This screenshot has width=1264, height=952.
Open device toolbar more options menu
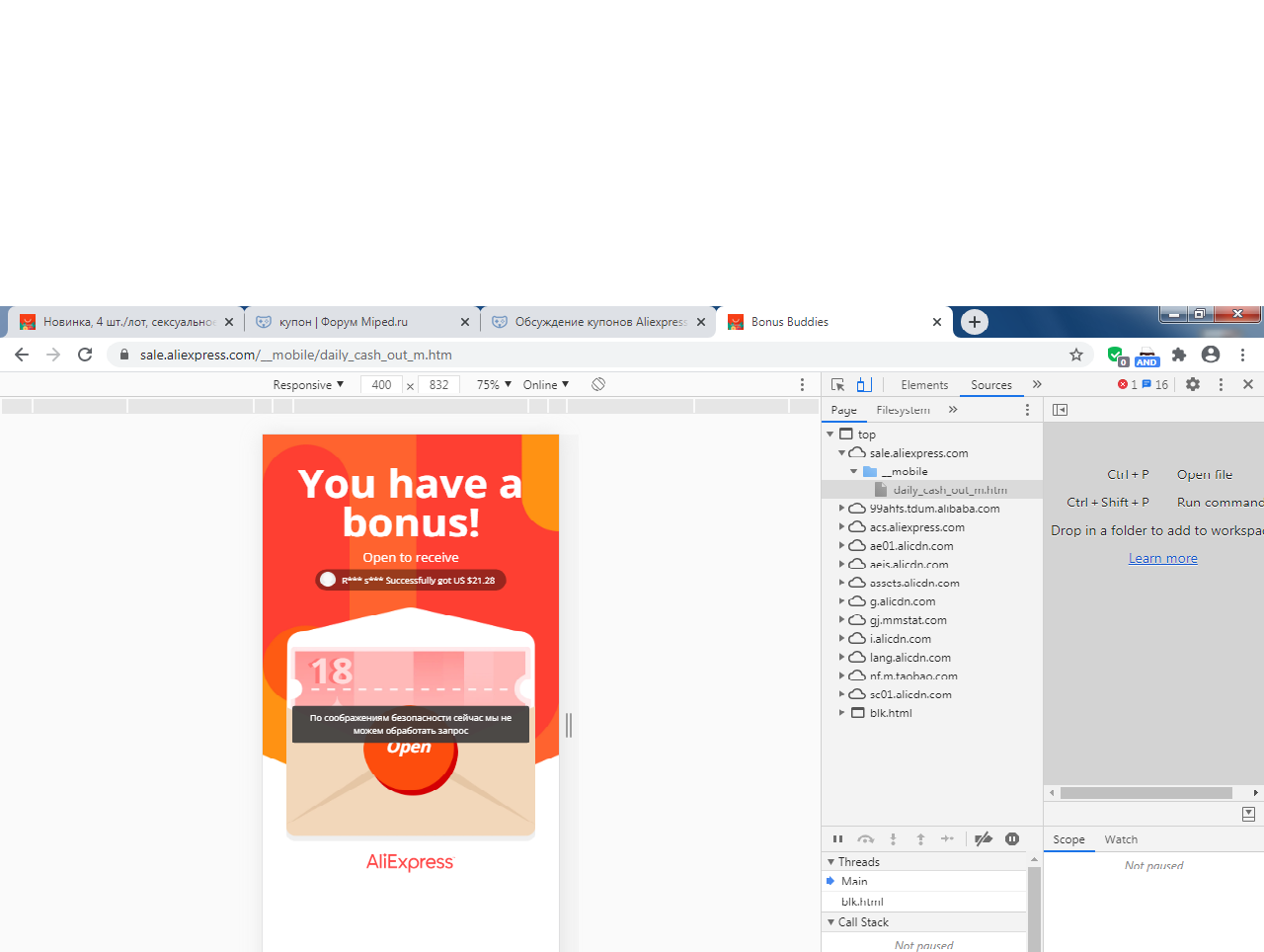802,384
